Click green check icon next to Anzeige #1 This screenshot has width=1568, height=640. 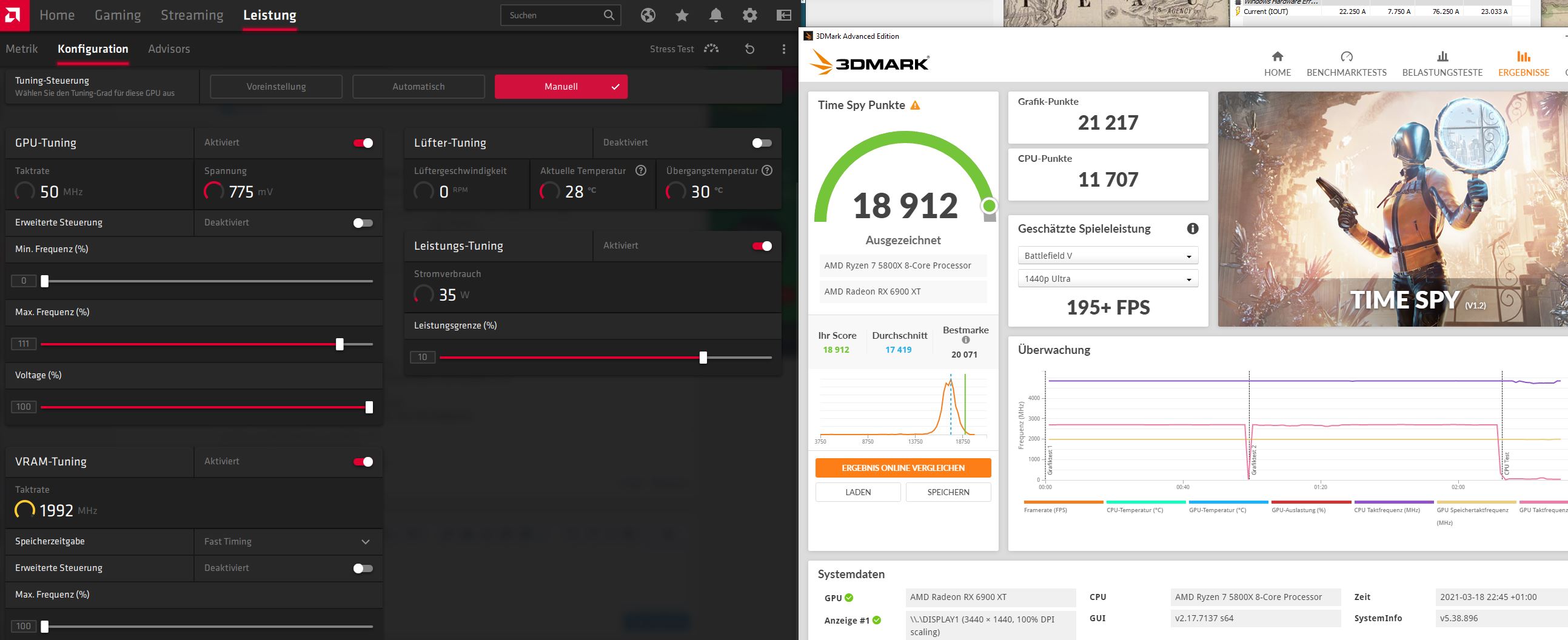pyautogui.click(x=877, y=621)
